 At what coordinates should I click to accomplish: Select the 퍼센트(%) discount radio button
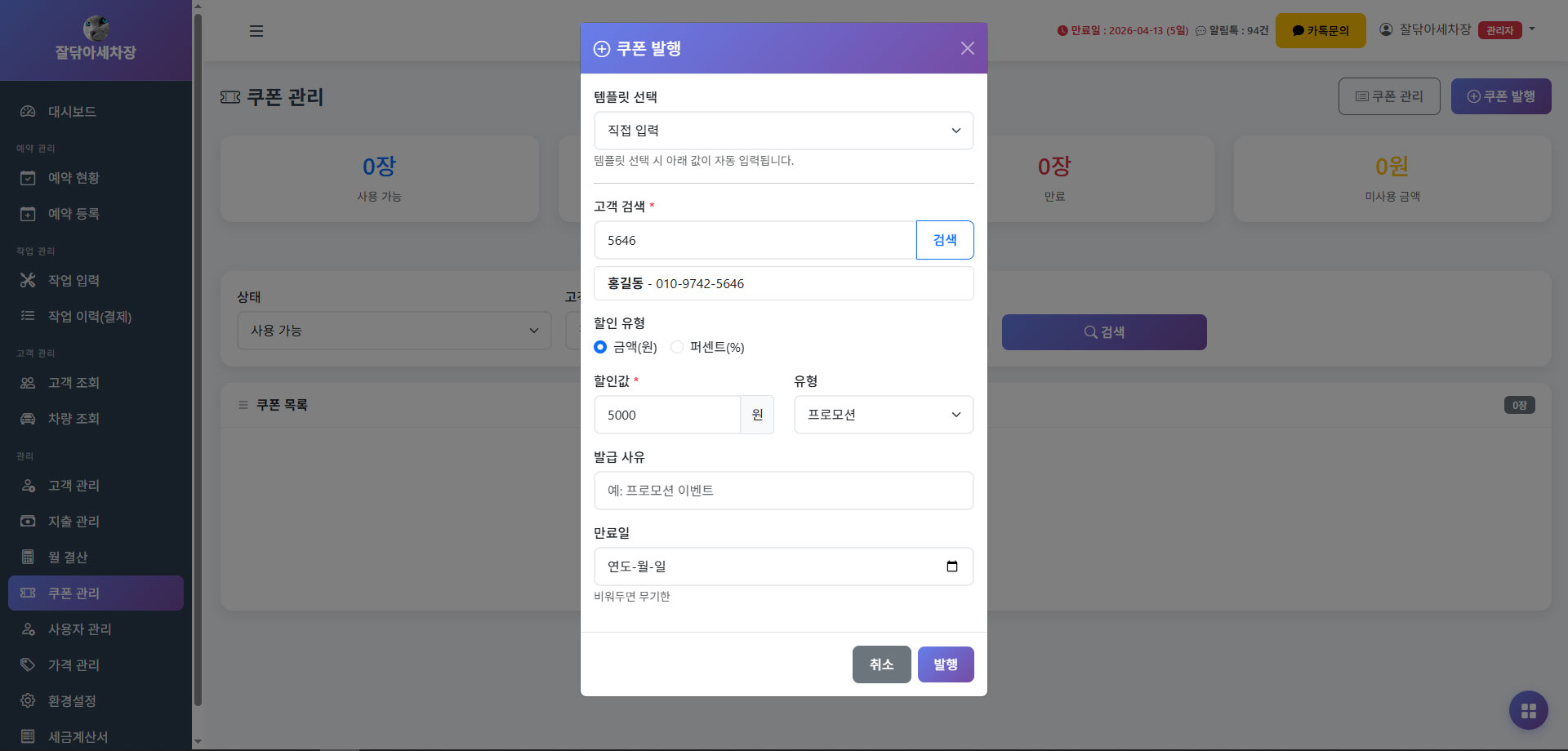pyautogui.click(x=677, y=347)
